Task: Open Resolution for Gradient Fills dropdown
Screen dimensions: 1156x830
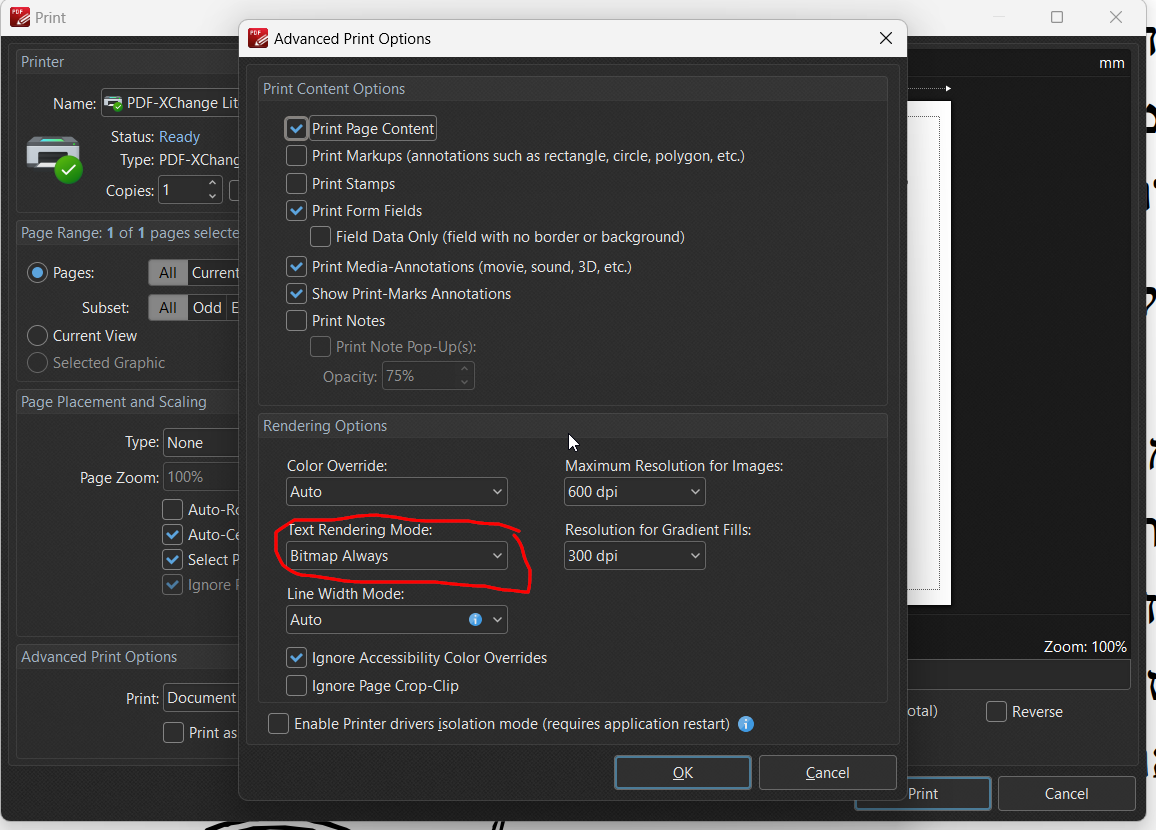Action: 635,556
